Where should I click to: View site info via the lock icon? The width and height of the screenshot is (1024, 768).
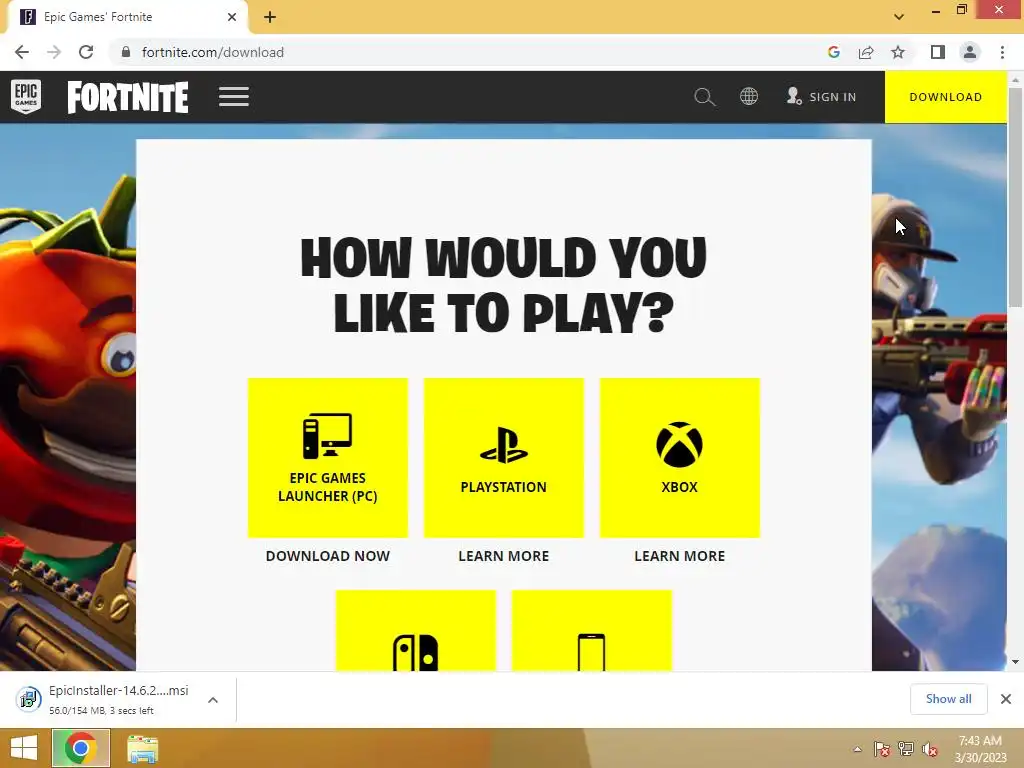pos(126,52)
